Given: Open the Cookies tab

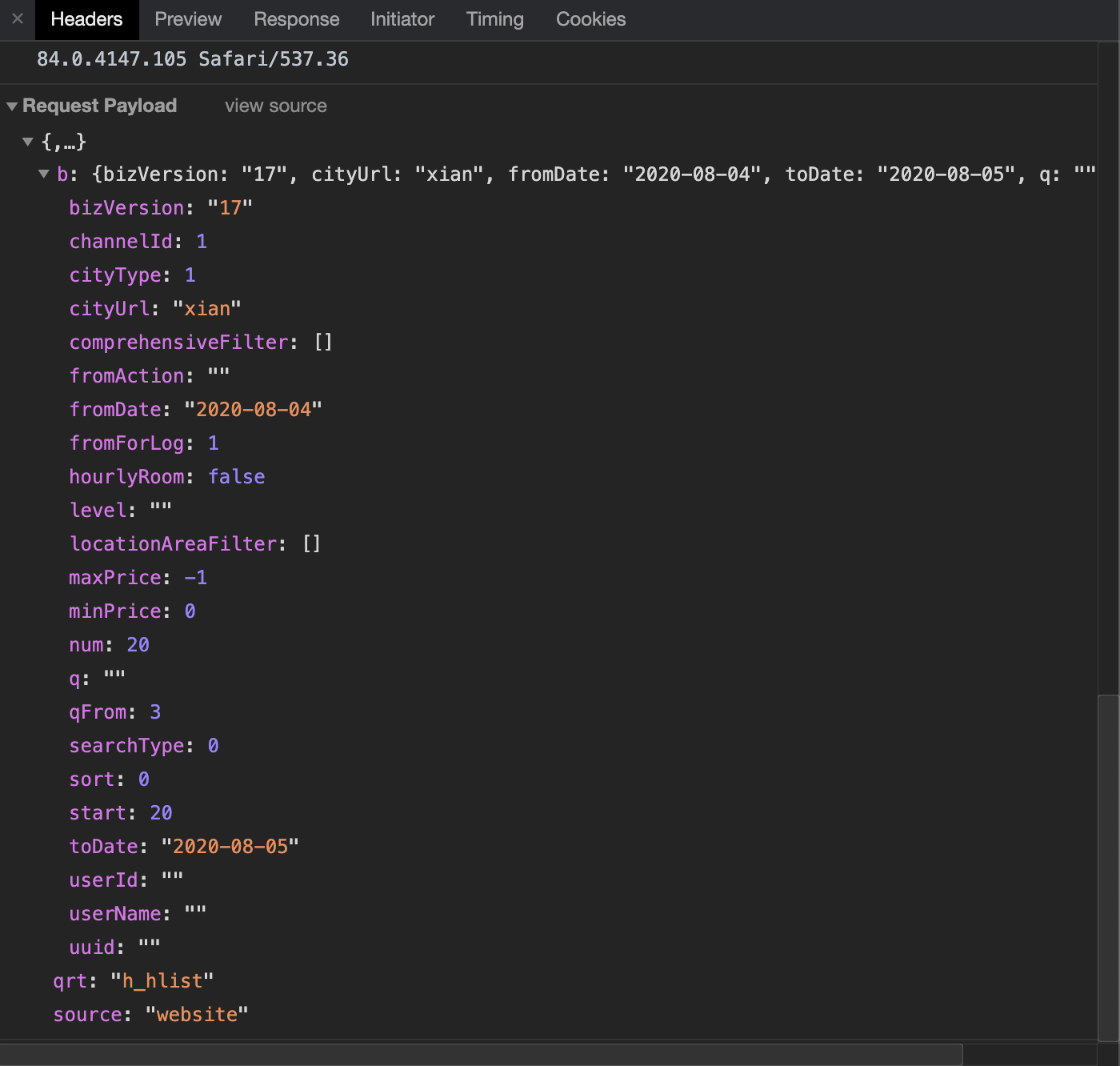Looking at the screenshot, I should 591,19.
